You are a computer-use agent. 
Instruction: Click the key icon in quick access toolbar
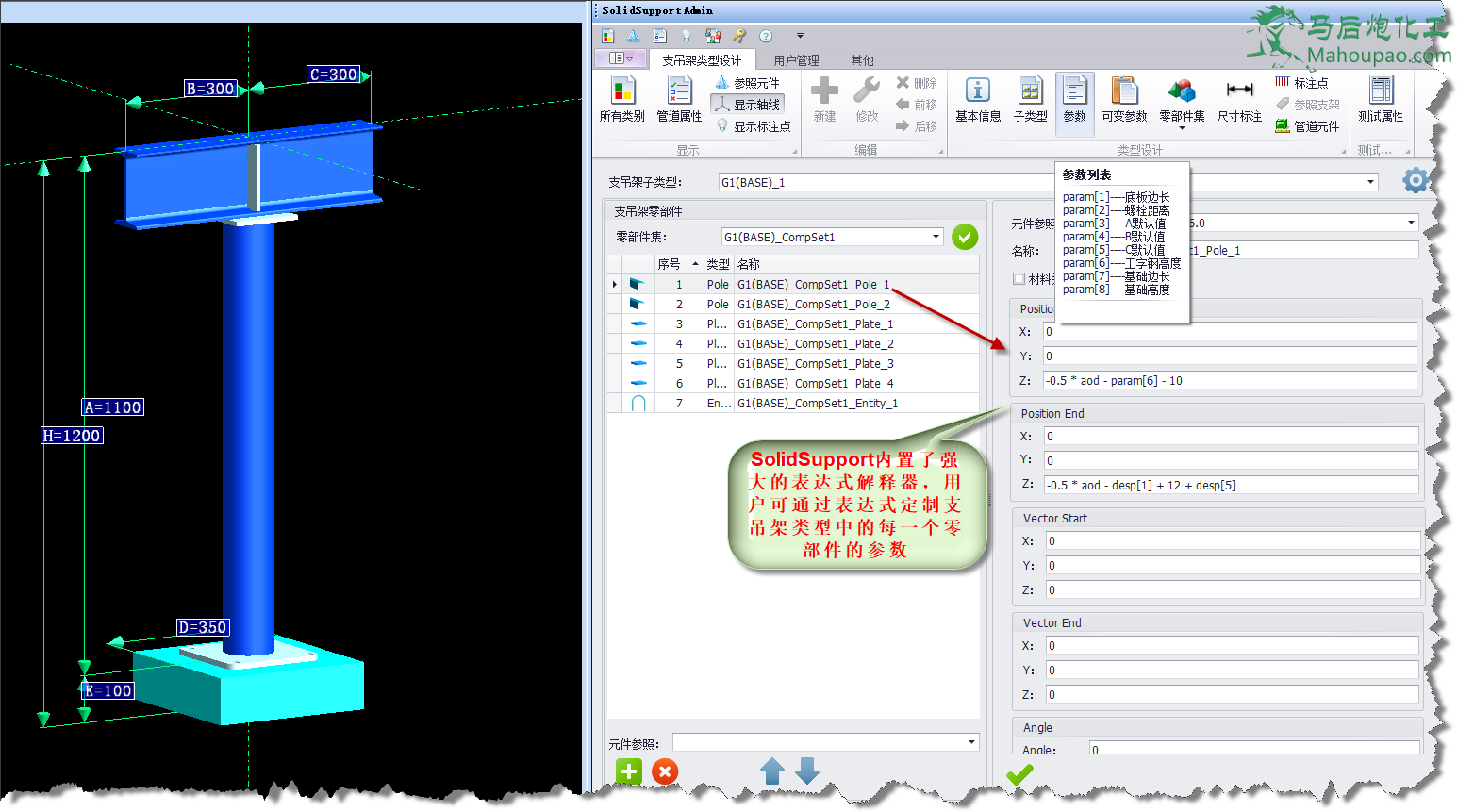739,36
